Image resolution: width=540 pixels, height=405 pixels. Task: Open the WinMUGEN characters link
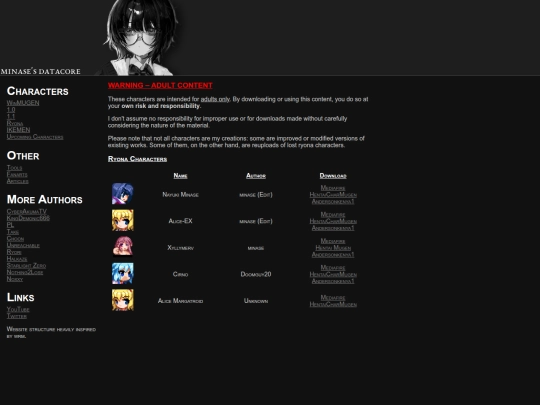coord(23,103)
